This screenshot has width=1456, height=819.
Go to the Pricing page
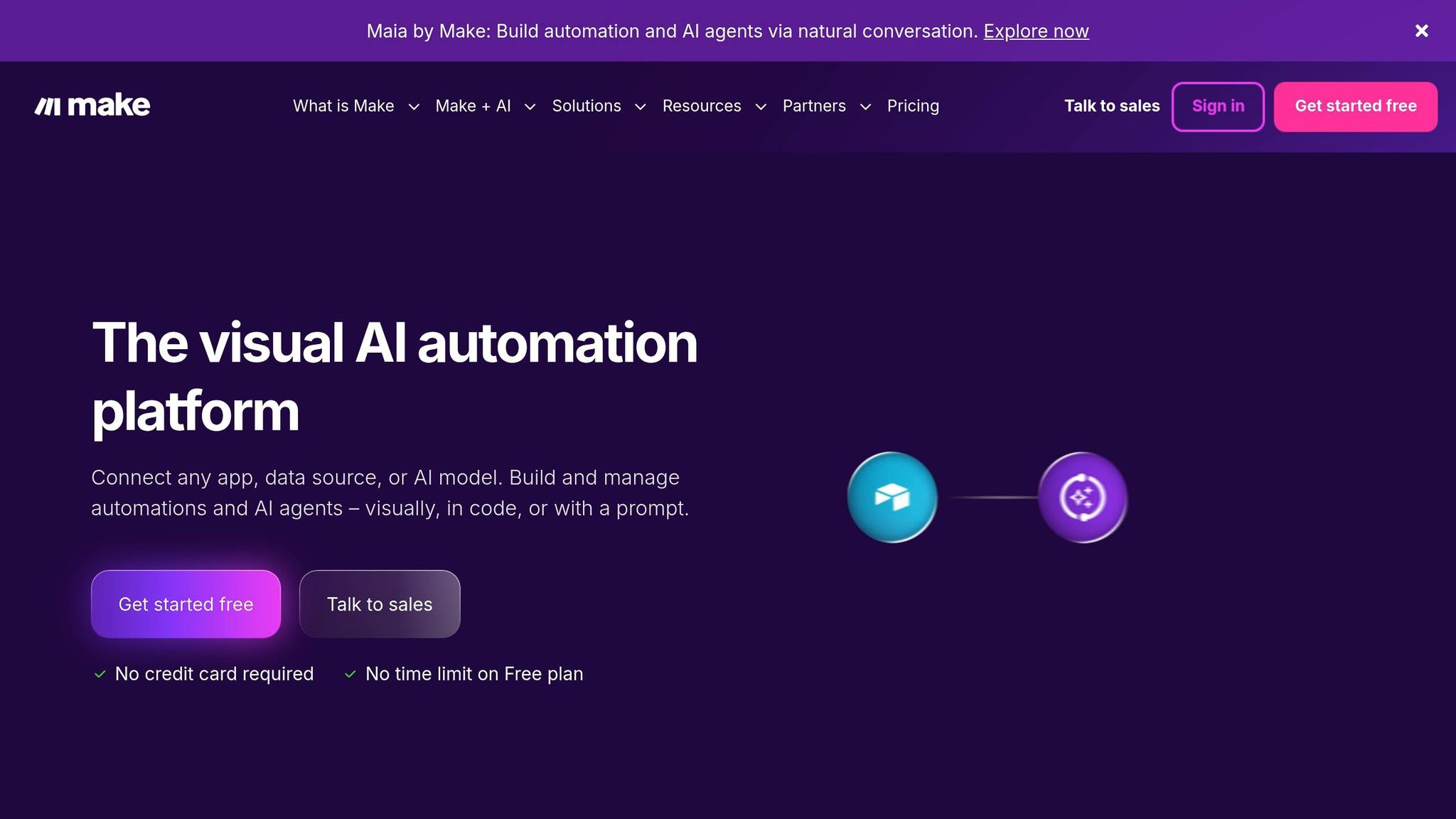point(913,106)
